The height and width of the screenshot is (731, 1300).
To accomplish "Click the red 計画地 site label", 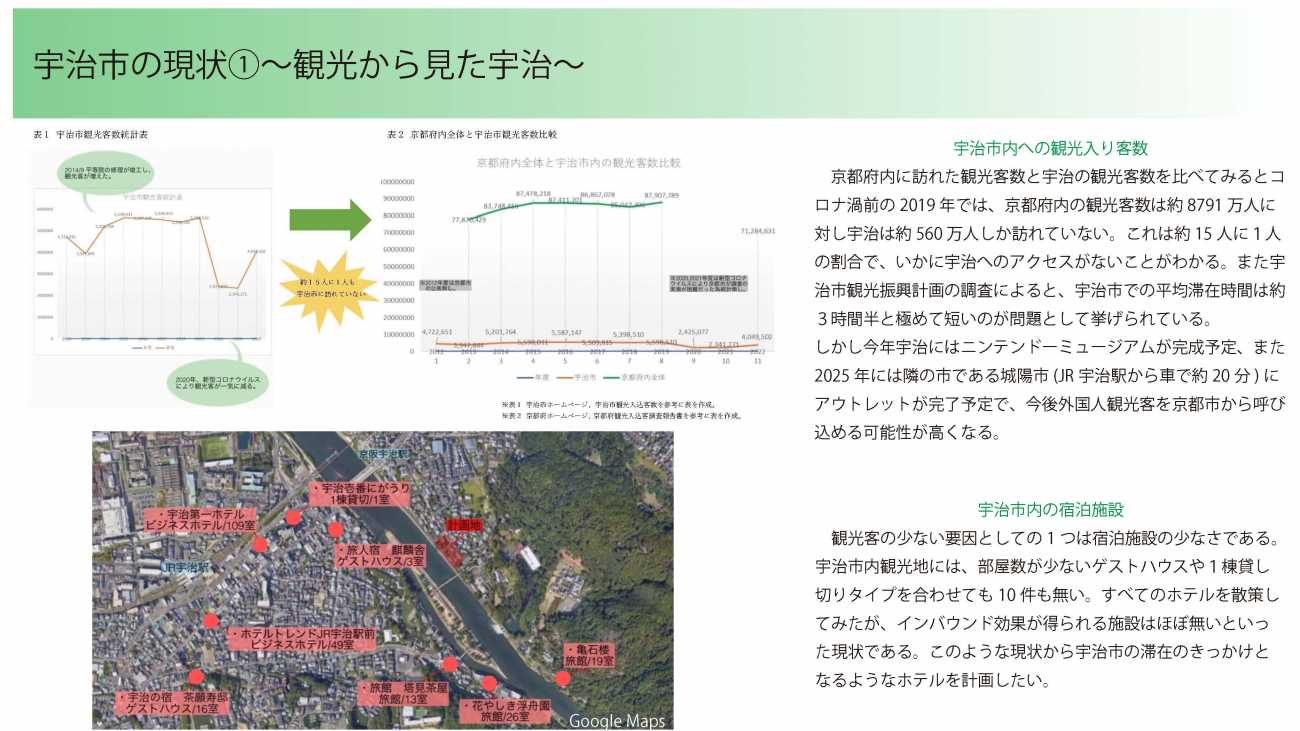I will [463, 524].
